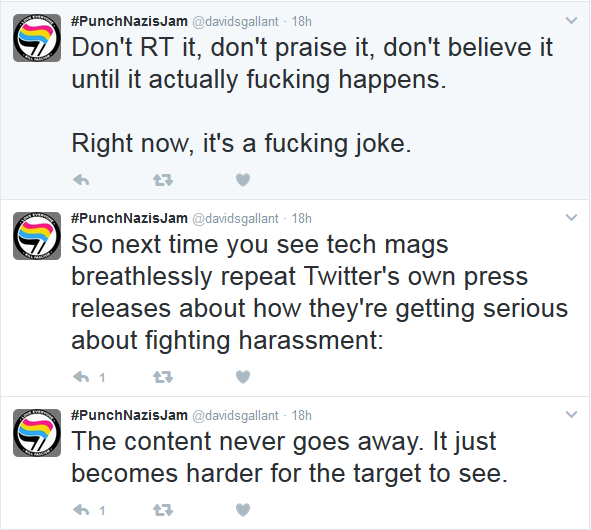This screenshot has height=530, width=591.
Task: Open more options chevron on third tweet
Action: point(571,415)
